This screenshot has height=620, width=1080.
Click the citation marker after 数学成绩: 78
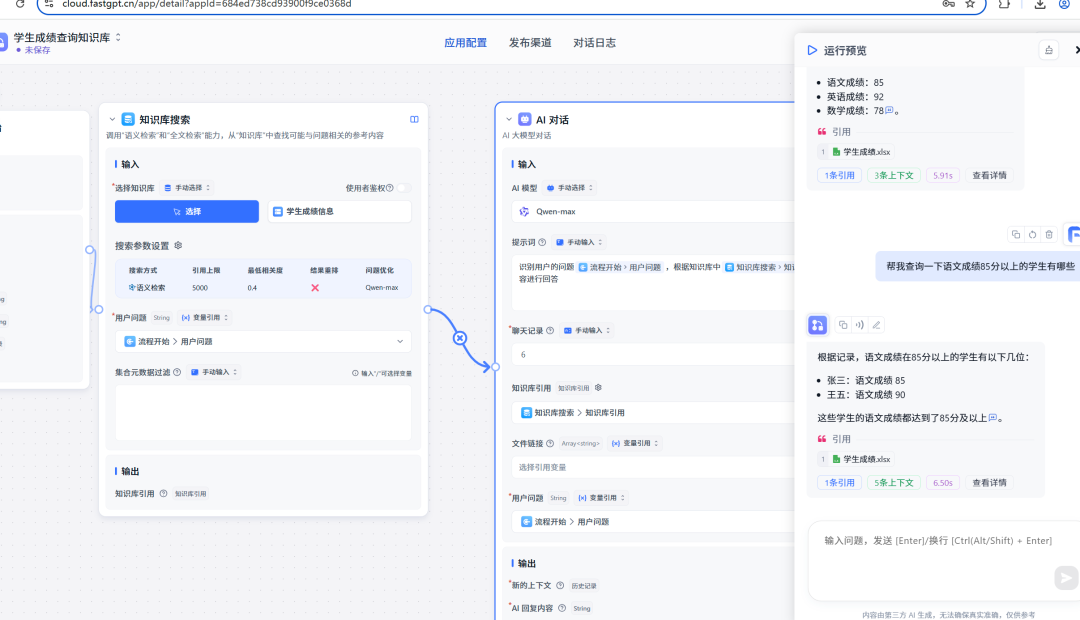889,110
